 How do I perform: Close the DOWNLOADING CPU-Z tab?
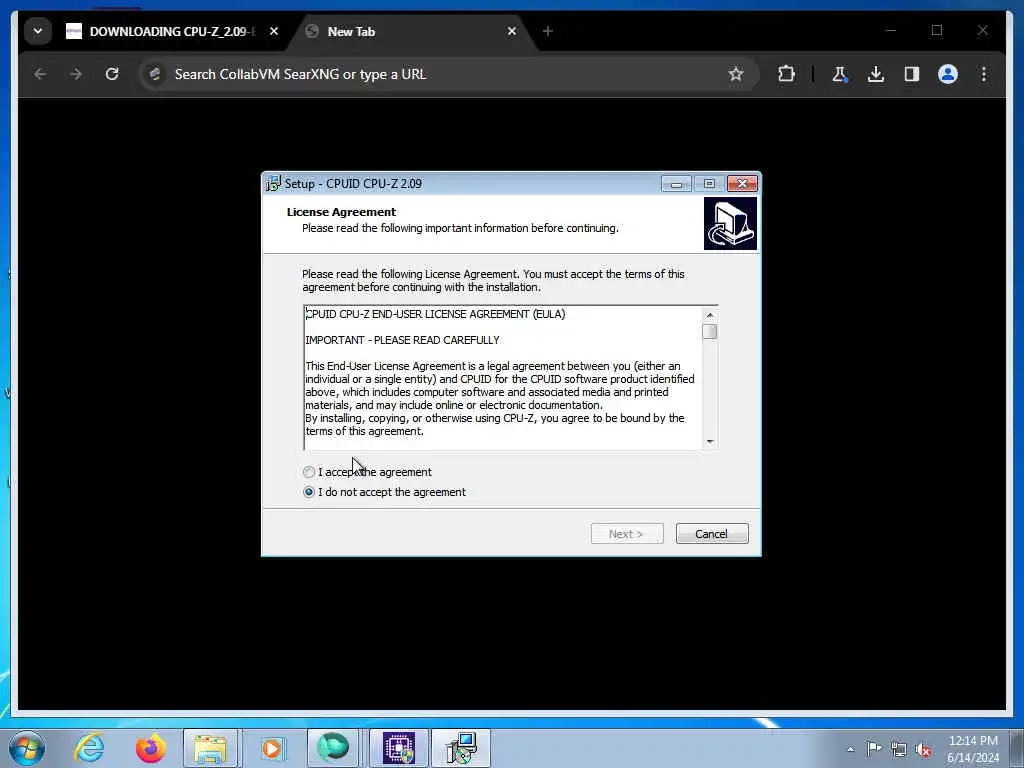click(x=274, y=31)
